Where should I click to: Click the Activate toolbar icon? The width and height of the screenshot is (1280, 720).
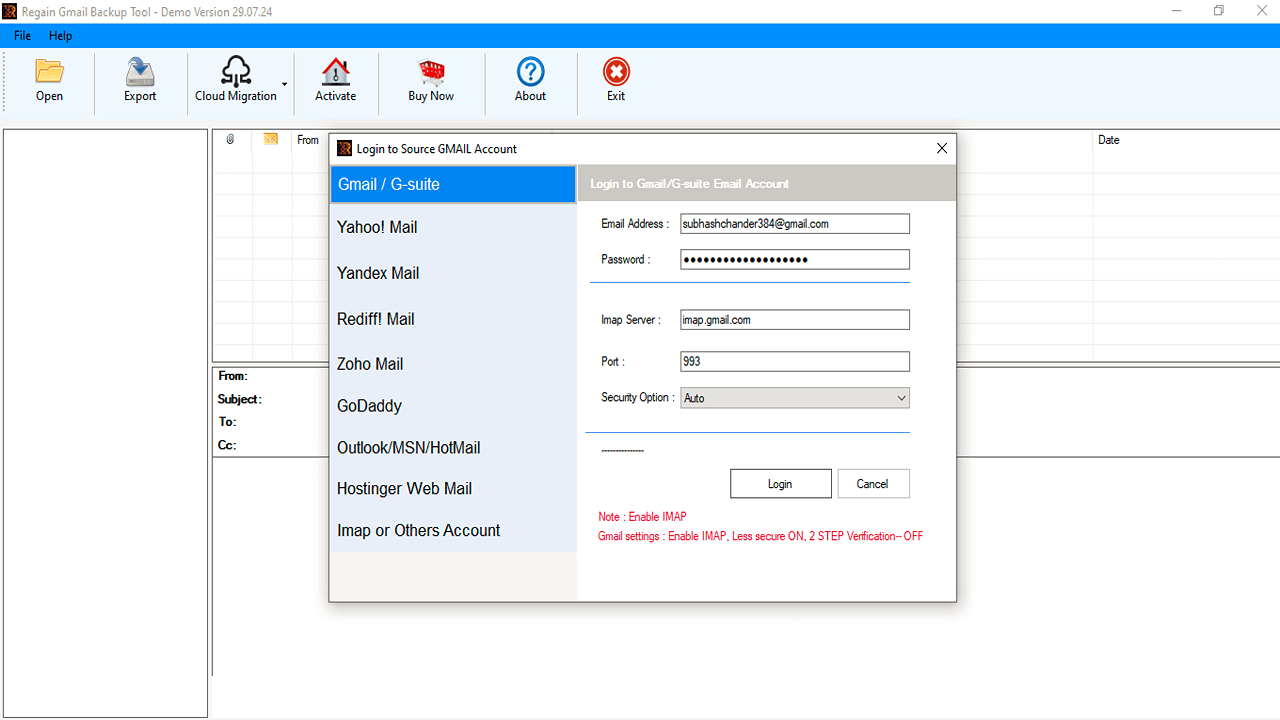tap(335, 80)
